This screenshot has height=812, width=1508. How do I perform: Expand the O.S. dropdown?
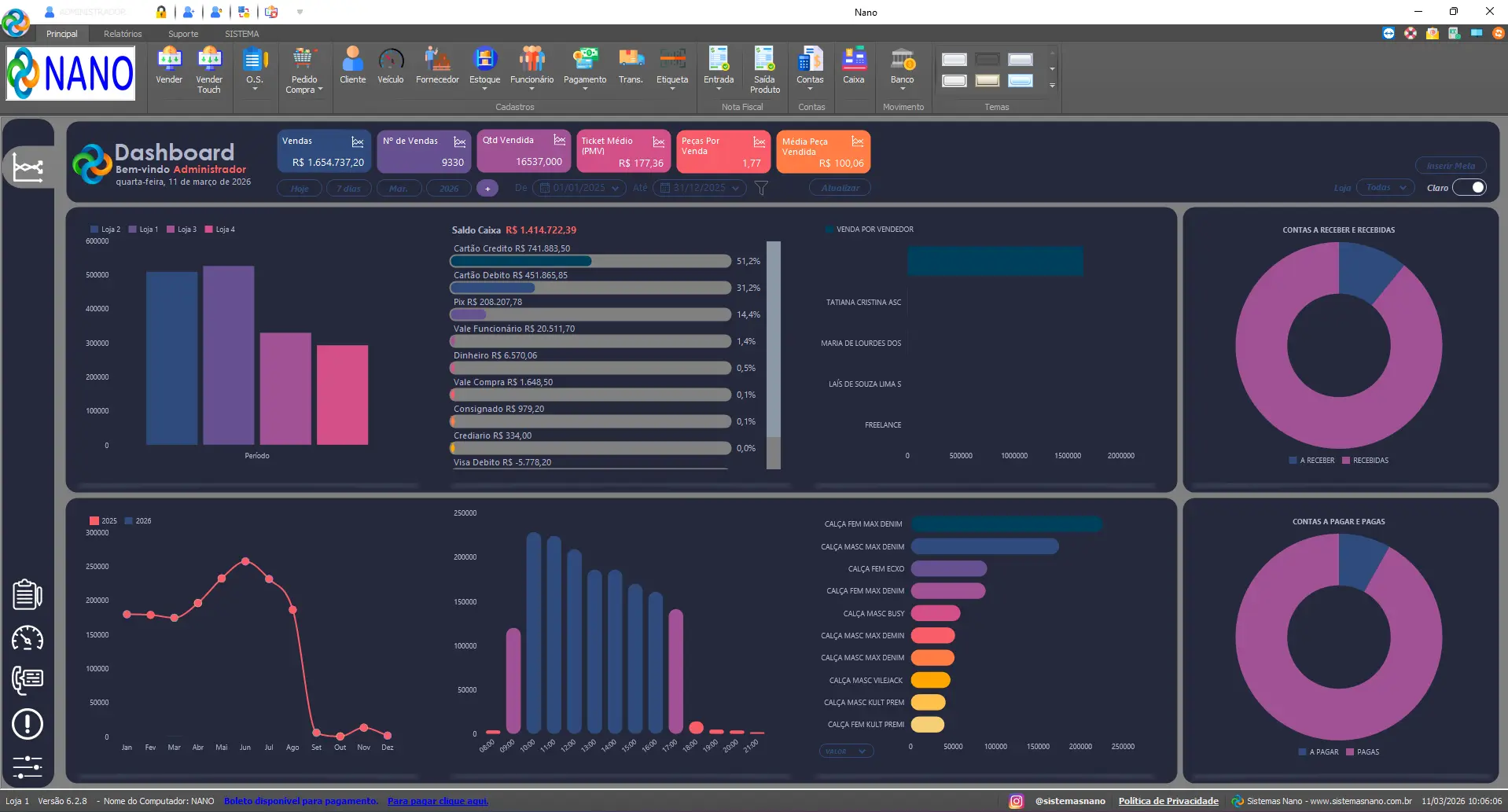point(255,89)
